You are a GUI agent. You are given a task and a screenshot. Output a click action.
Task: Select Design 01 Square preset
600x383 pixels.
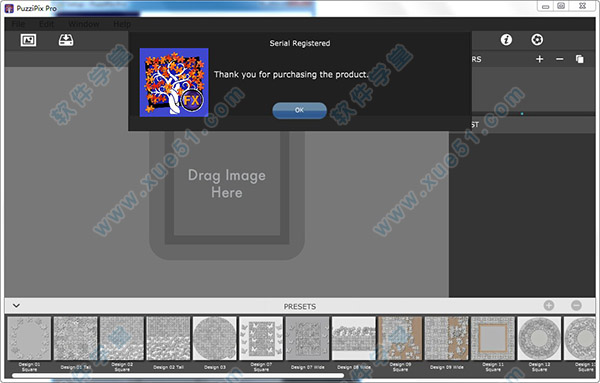pyautogui.click(x=29, y=338)
